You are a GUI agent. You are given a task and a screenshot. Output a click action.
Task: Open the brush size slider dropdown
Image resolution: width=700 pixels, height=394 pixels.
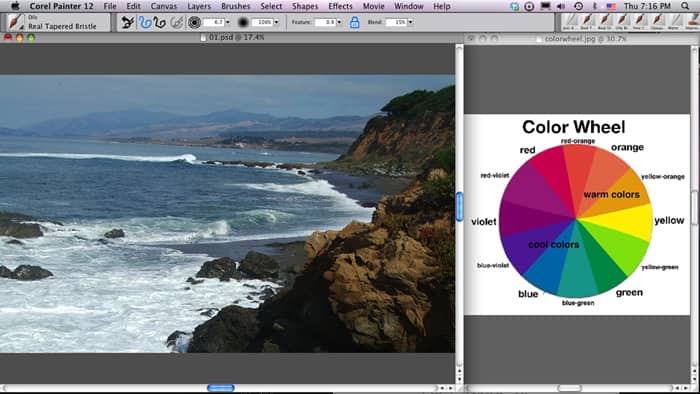coord(228,22)
